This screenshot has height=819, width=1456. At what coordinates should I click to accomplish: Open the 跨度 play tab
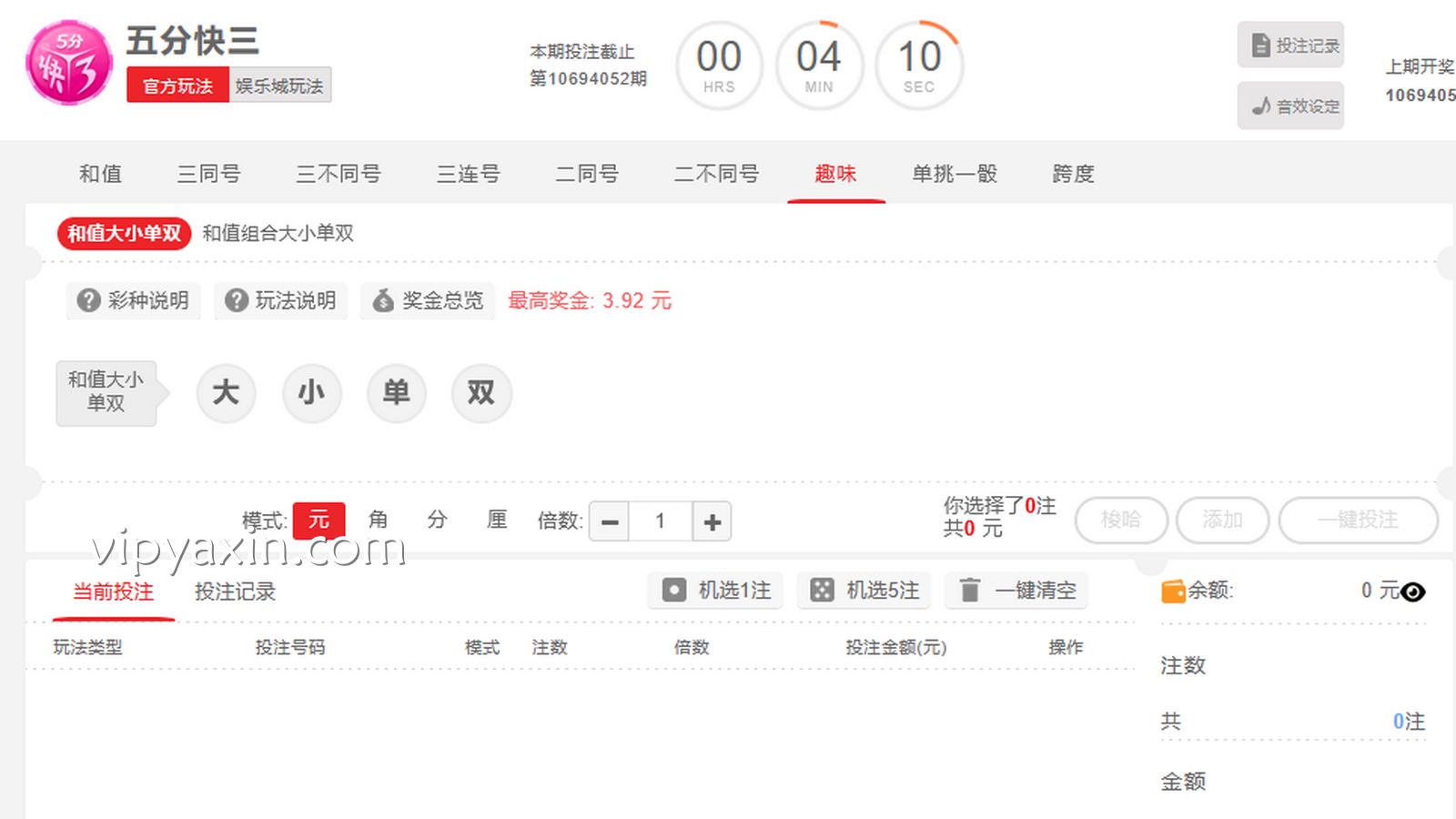1073,174
